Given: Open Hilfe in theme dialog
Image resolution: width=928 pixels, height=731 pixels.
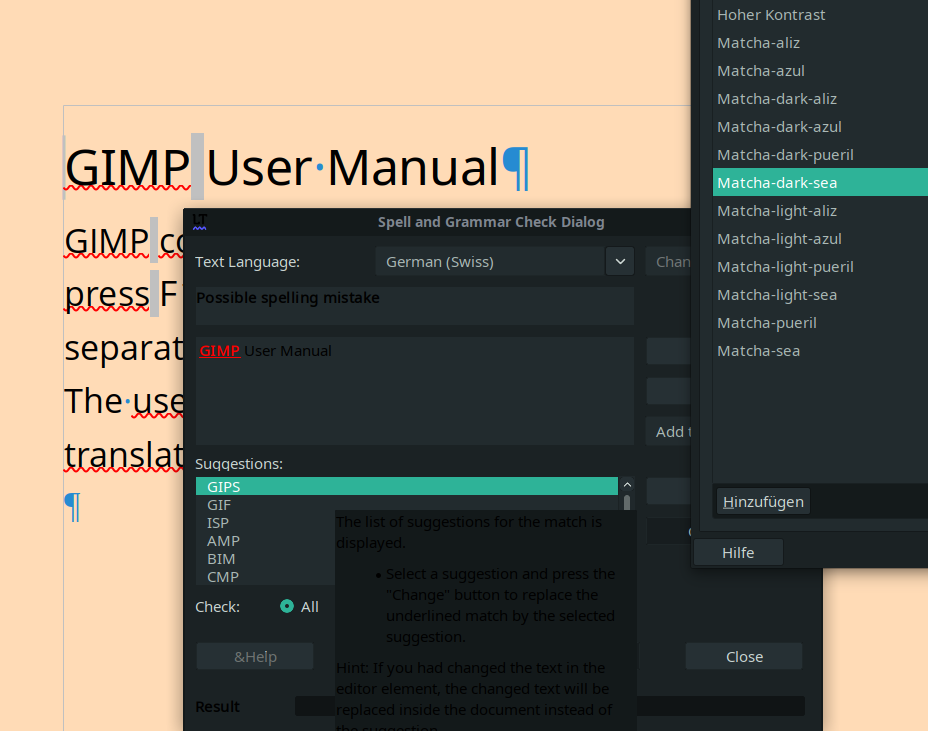Looking at the screenshot, I should point(738,553).
